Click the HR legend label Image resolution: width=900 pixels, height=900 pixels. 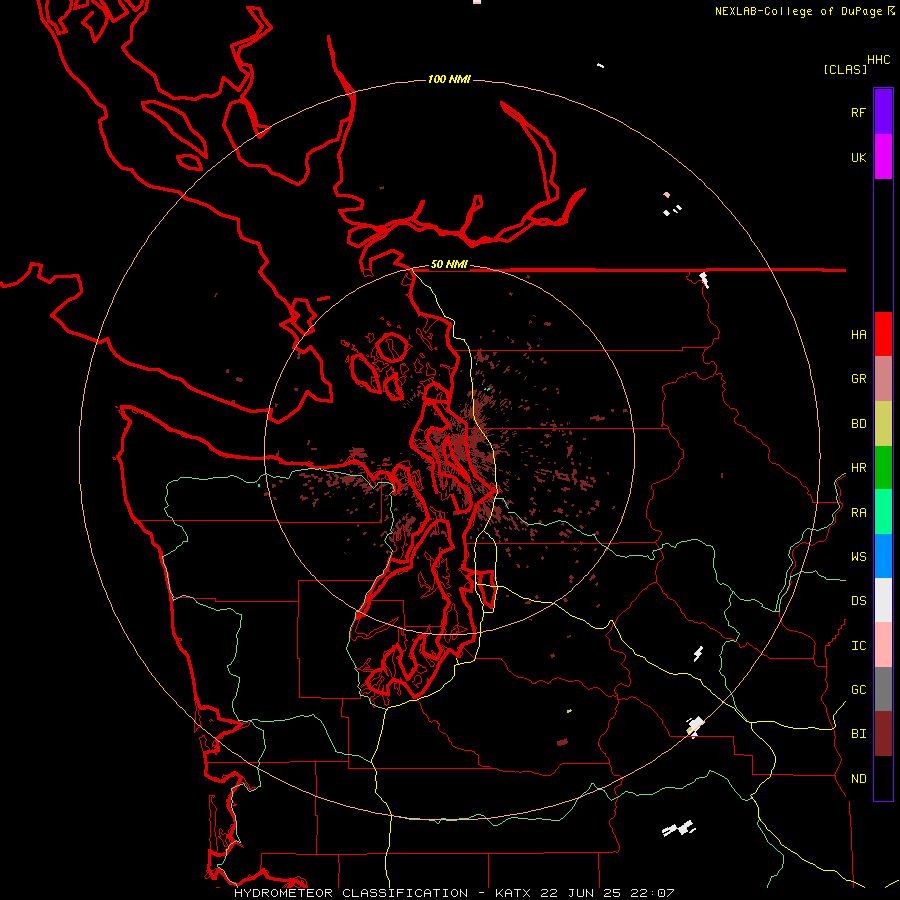859,468
